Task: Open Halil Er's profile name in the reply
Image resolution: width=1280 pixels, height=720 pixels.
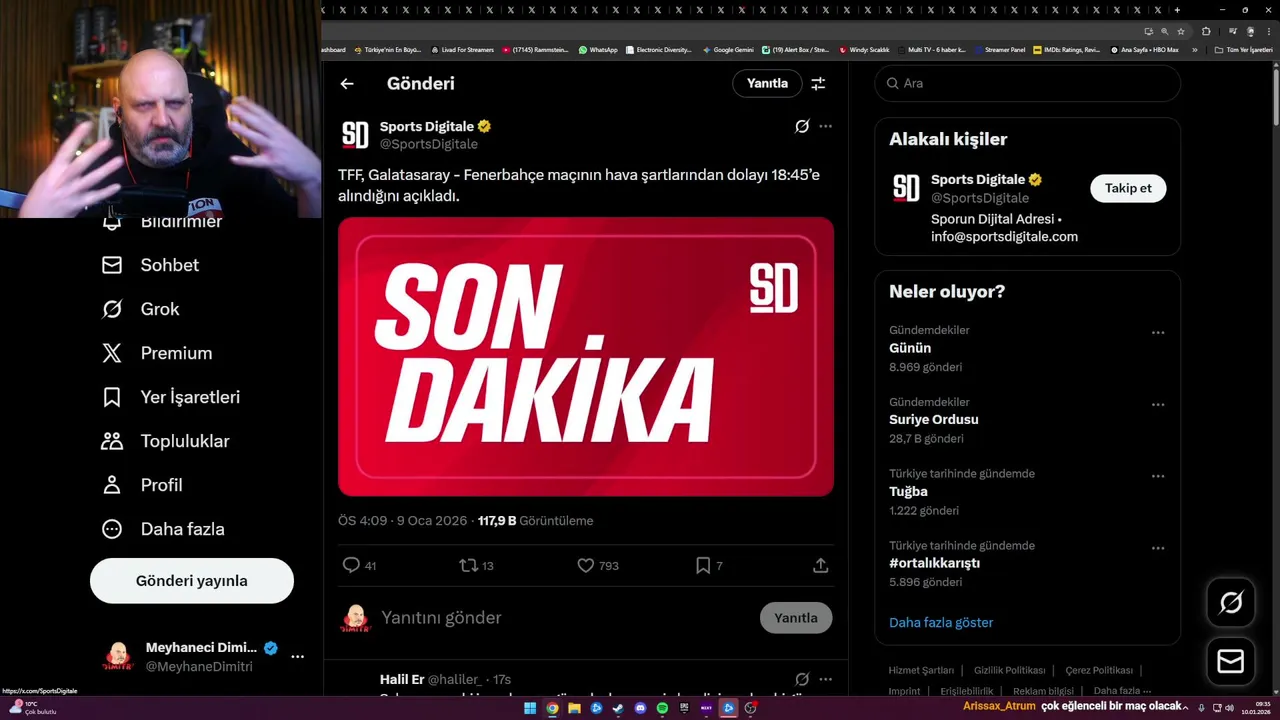Action: click(x=402, y=680)
